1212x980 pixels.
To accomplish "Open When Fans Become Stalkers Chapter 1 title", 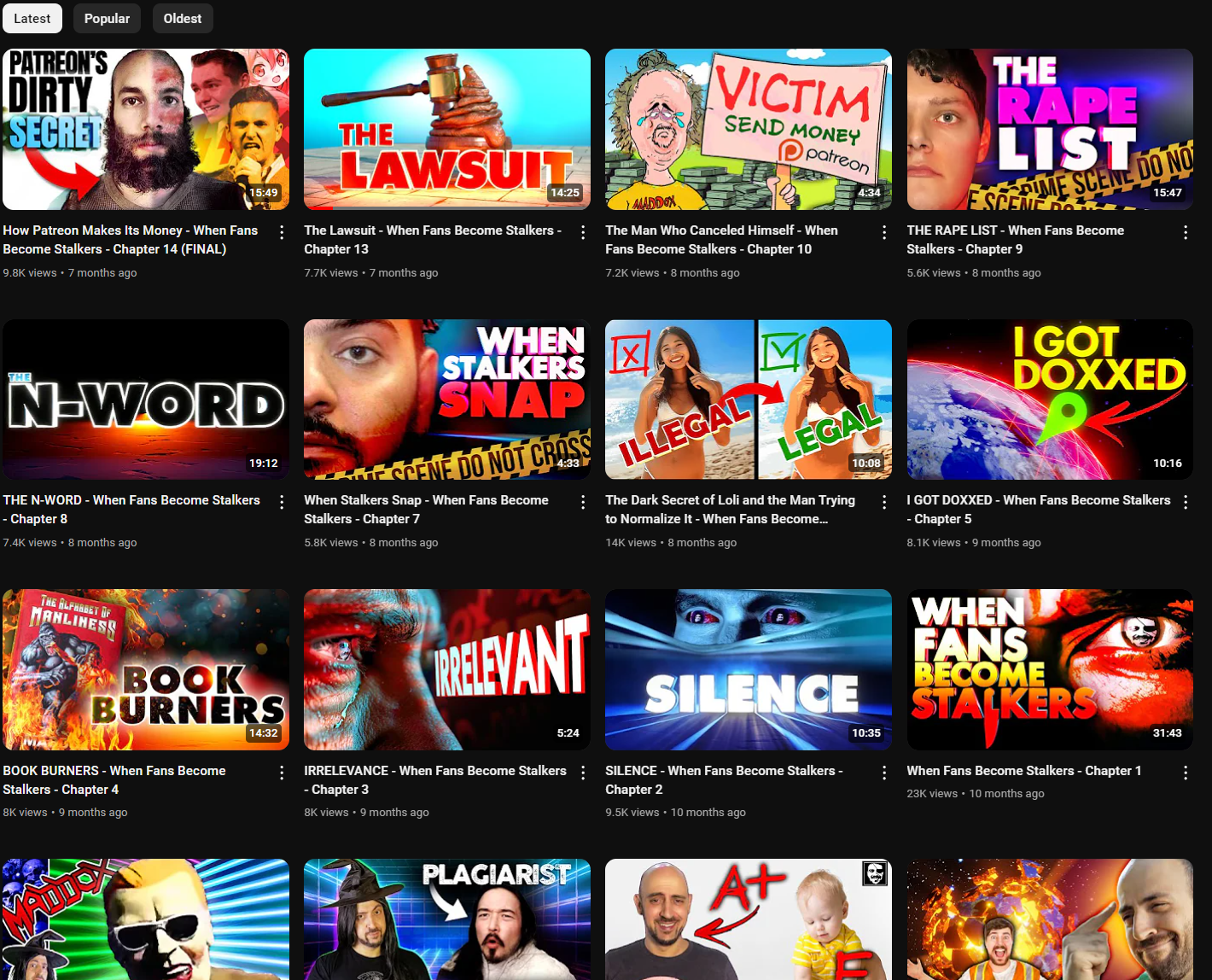I will click(x=1023, y=771).
